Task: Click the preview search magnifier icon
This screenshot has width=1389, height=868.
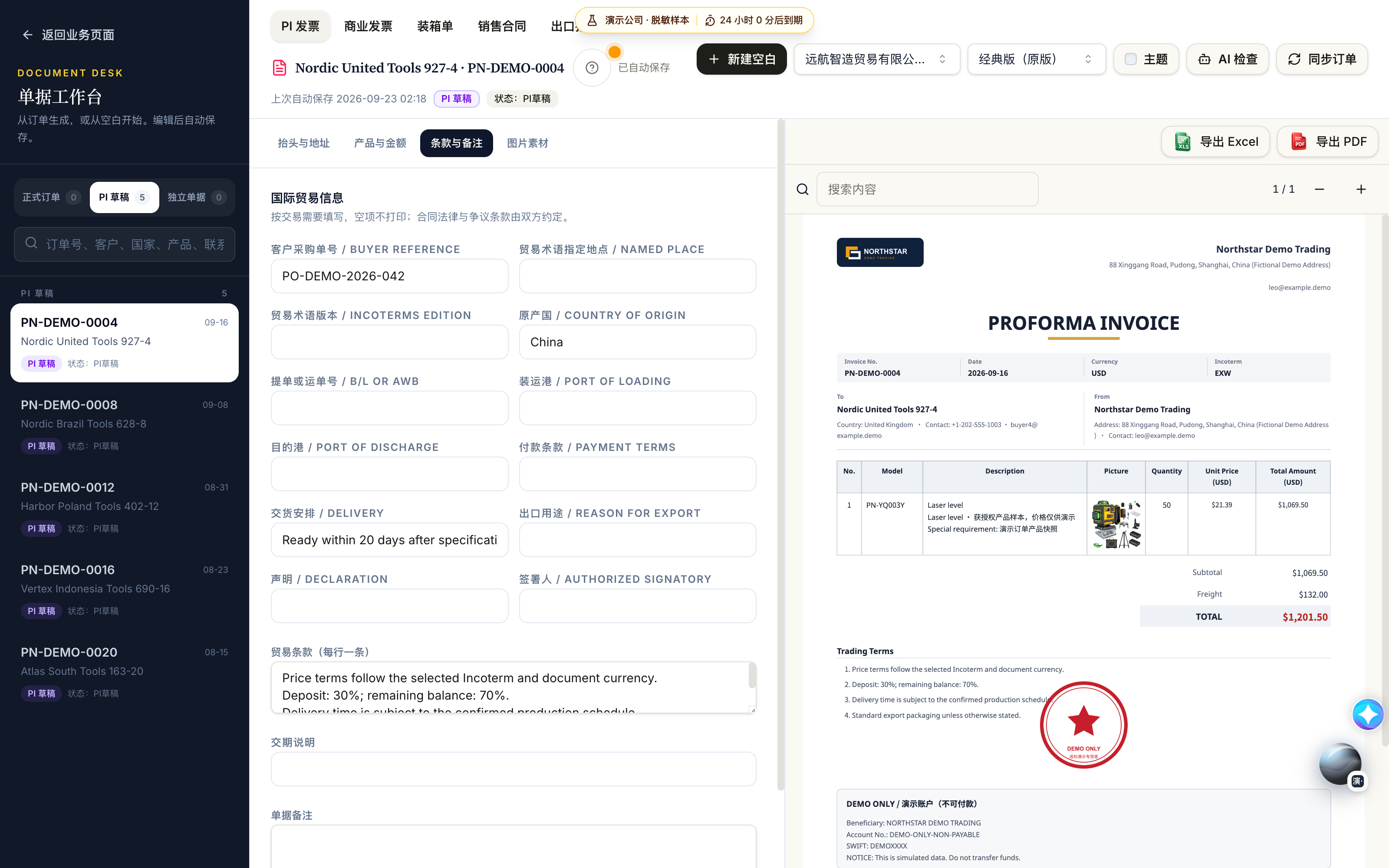Action: pos(803,190)
